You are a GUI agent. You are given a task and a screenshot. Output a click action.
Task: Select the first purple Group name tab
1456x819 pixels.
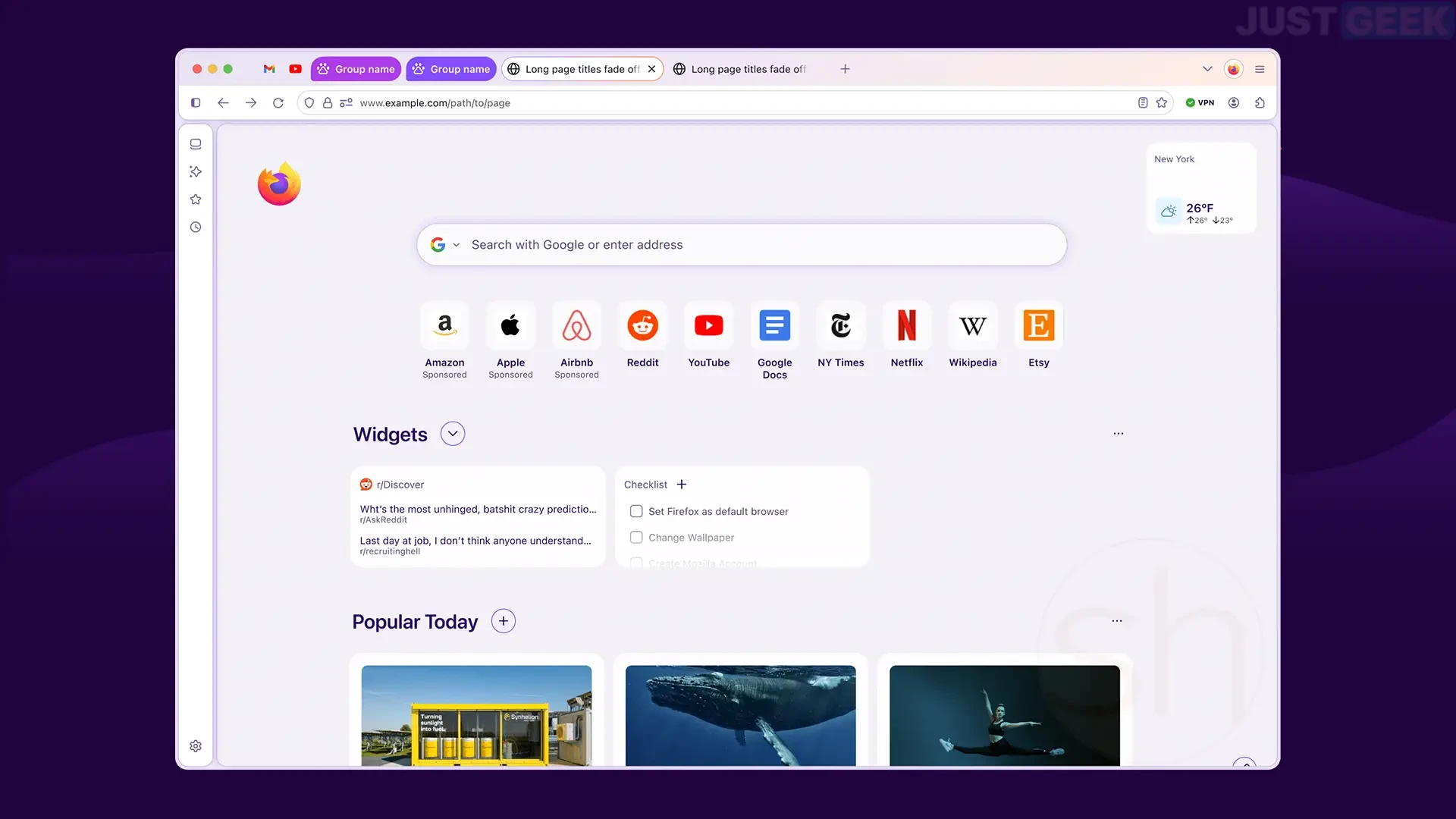(356, 69)
